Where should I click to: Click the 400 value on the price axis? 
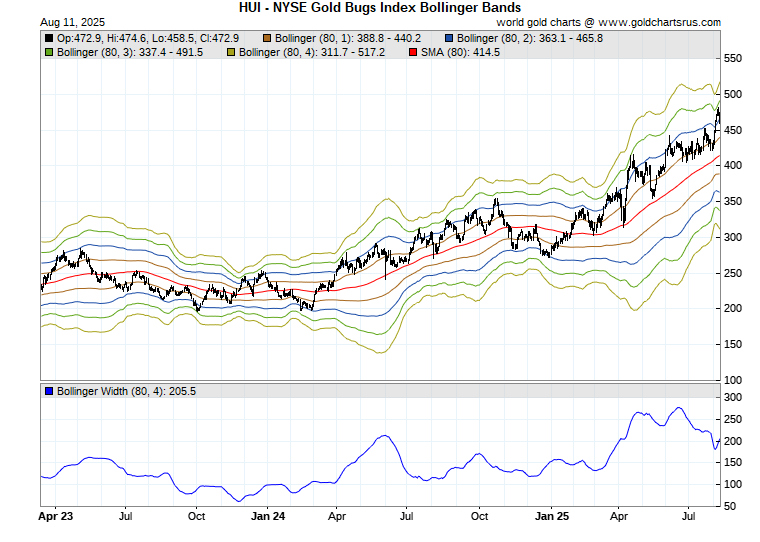pyautogui.click(x=735, y=166)
